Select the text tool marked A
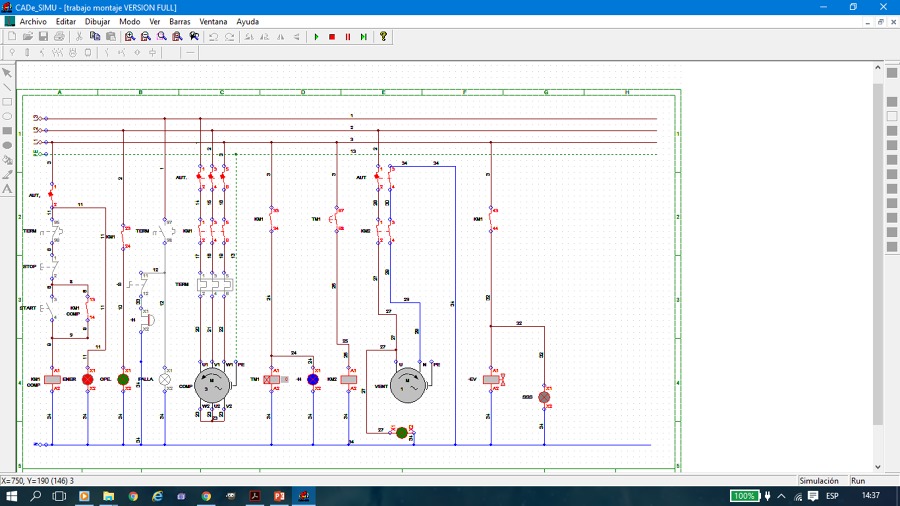900x506 pixels. pyautogui.click(x=7, y=189)
